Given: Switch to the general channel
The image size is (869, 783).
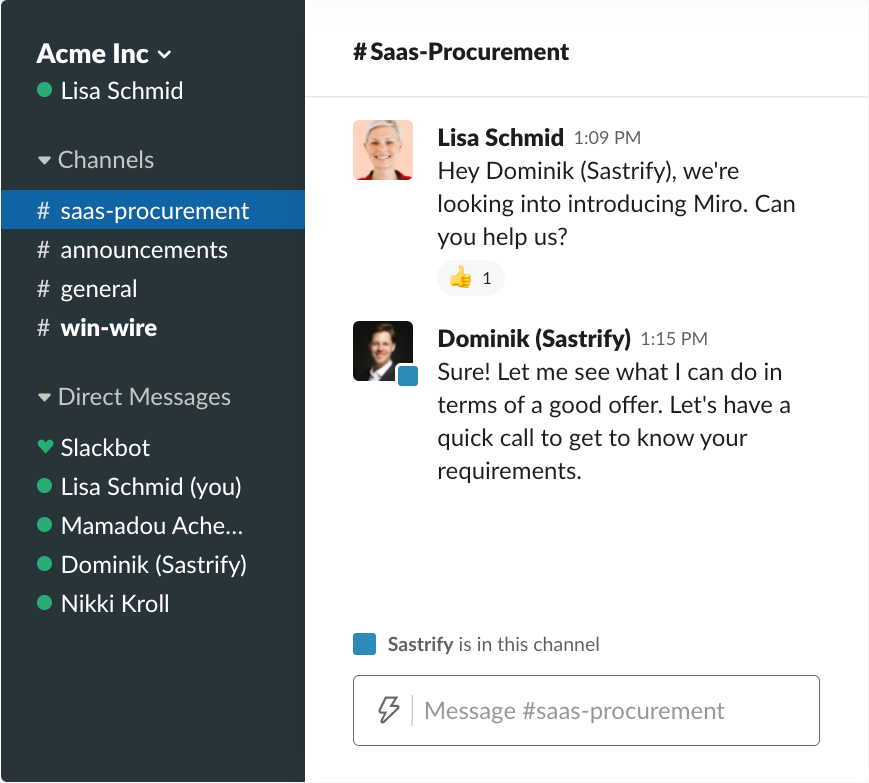Looking at the screenshot, I should pos(98,289).
